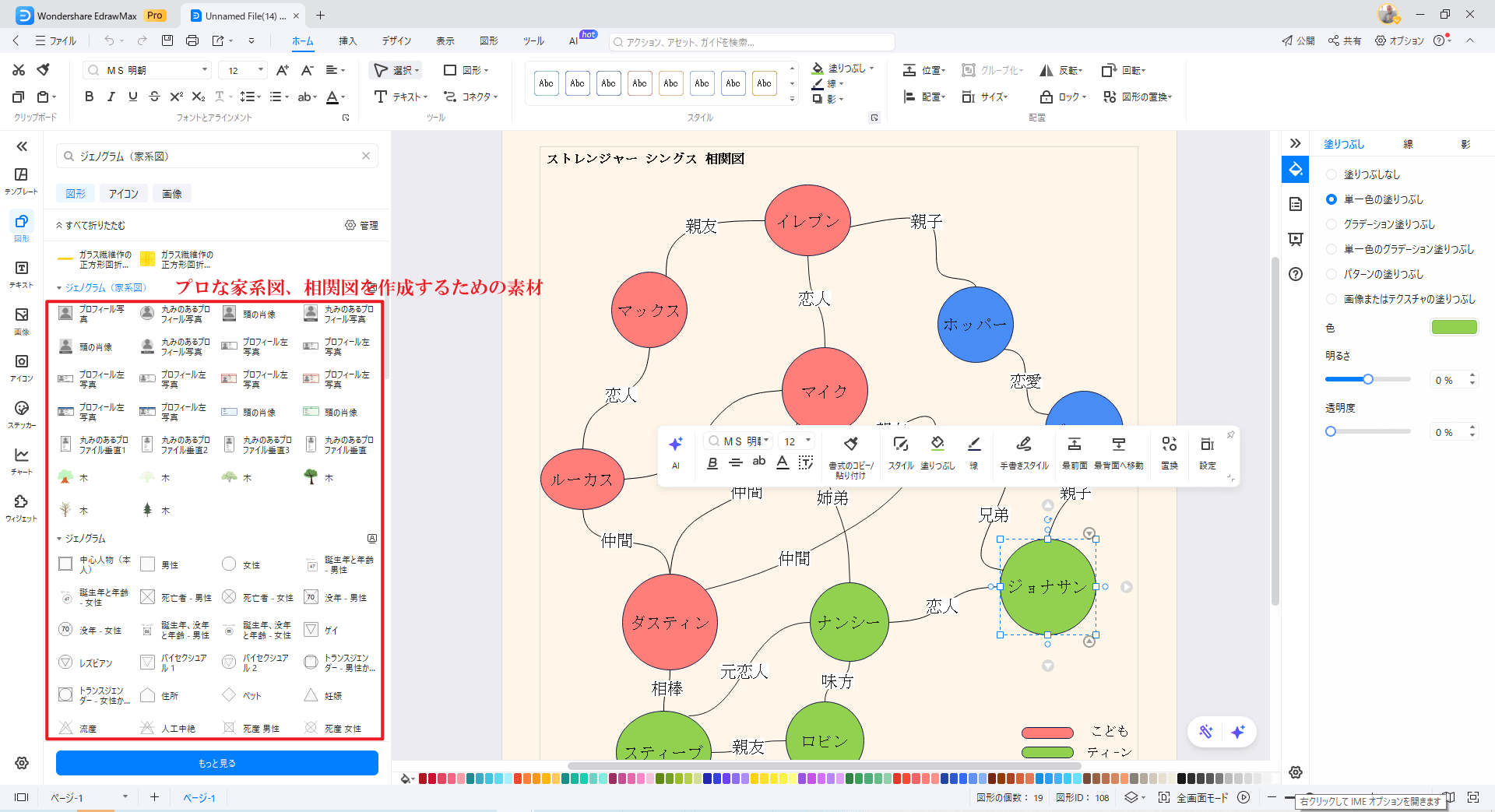Click the green fill color swatch

coord(1453,327)
